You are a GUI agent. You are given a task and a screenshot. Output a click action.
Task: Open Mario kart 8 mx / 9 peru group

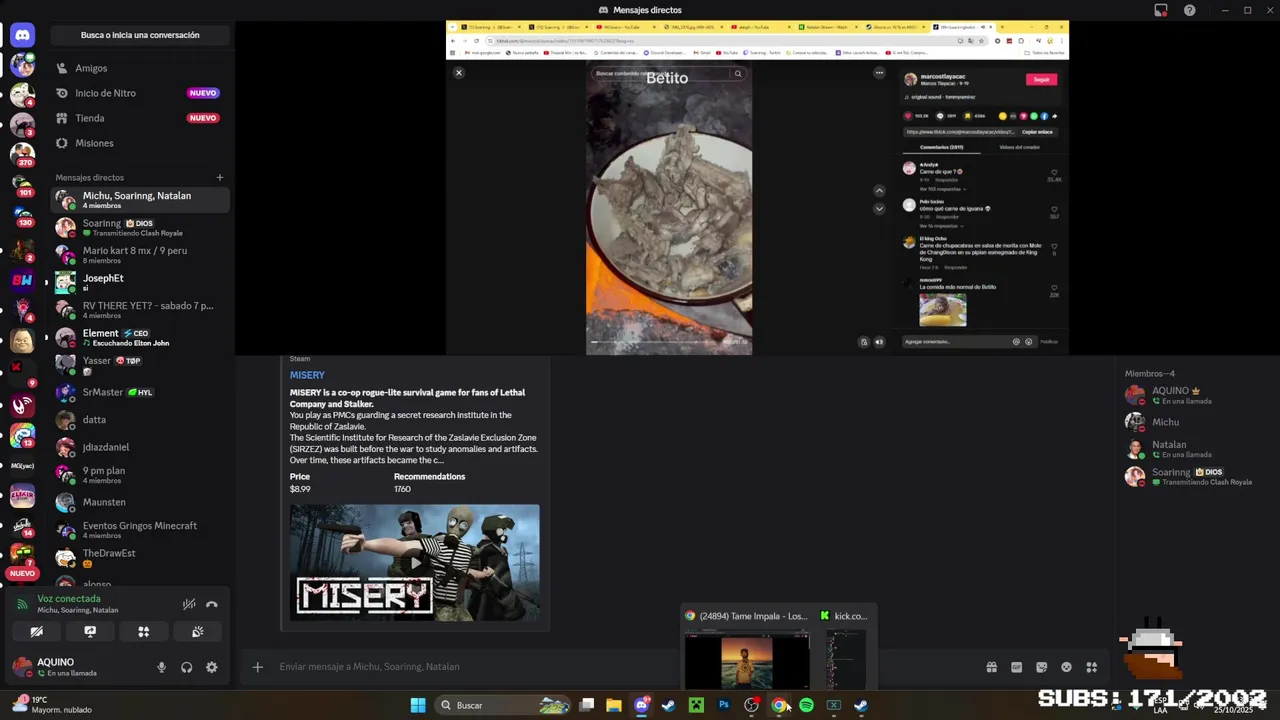[140, 255]
